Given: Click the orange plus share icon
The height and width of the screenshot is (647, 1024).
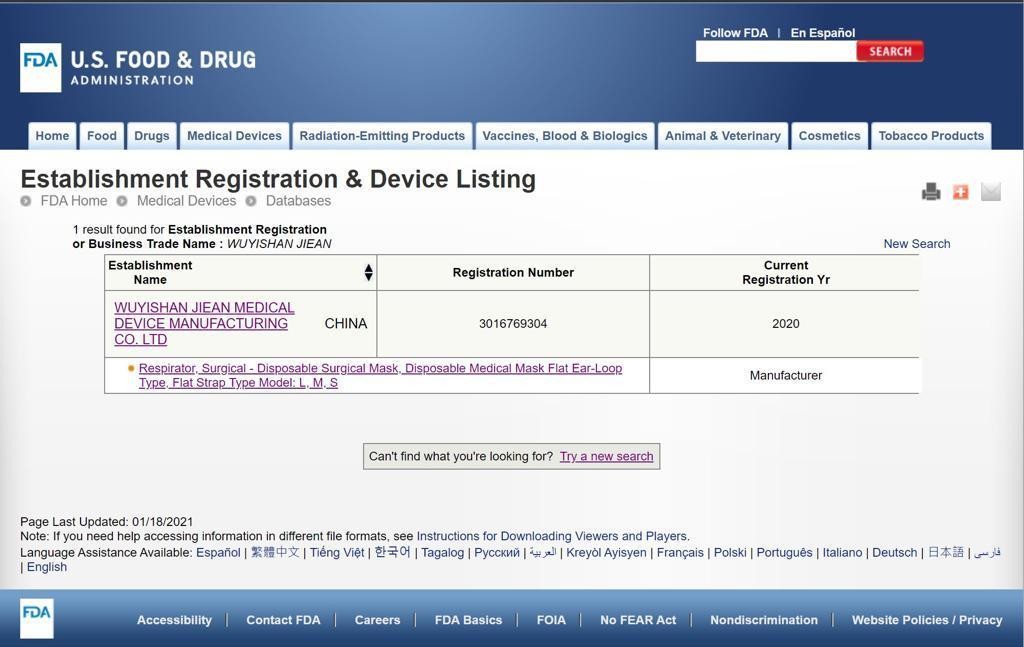Looking at the screenshot, I should pos(961,192).
